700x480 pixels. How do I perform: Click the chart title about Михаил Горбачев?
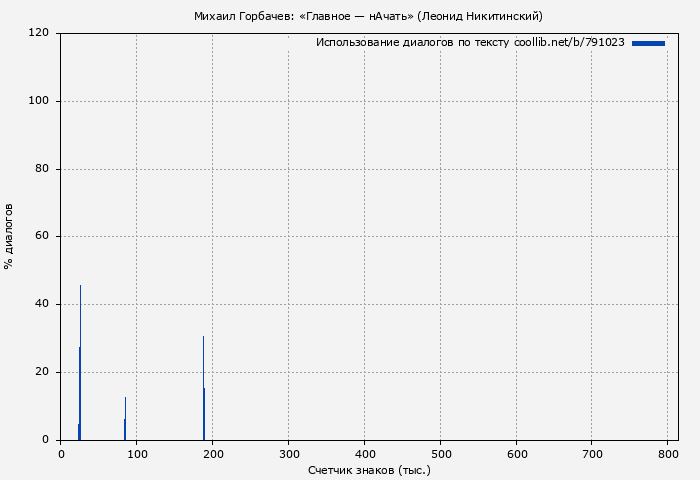(x=368, y=16)
